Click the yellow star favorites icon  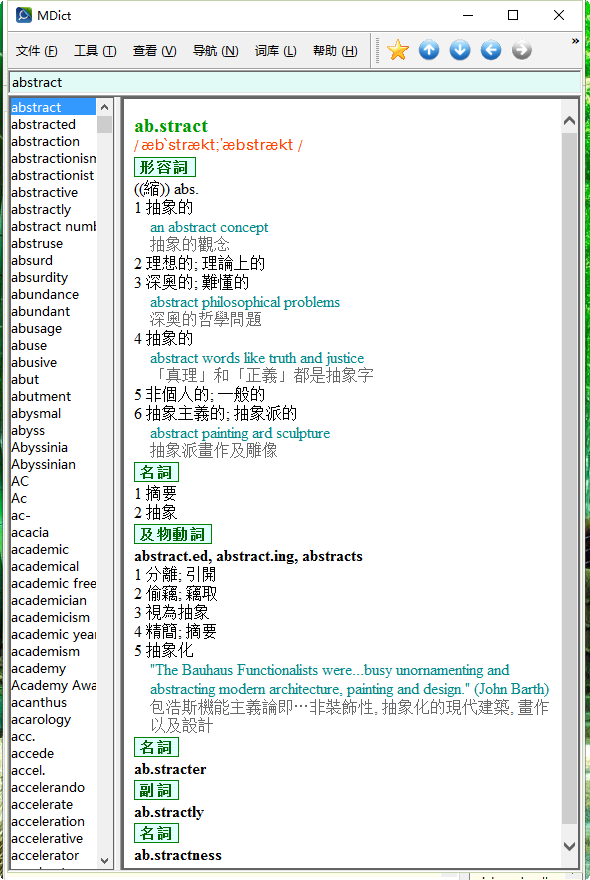[397, 50]
